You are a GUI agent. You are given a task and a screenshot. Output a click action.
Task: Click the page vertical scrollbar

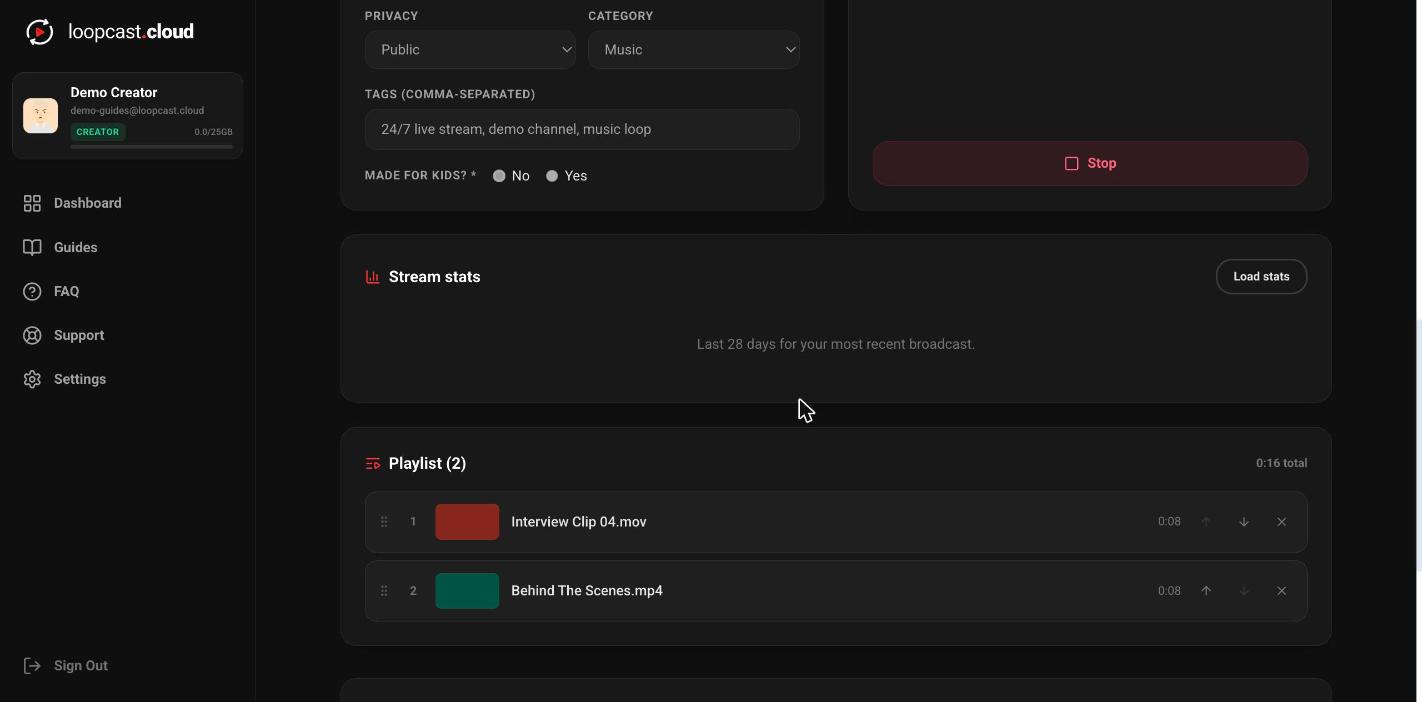pyautogui.click(x=1418, y=445)
